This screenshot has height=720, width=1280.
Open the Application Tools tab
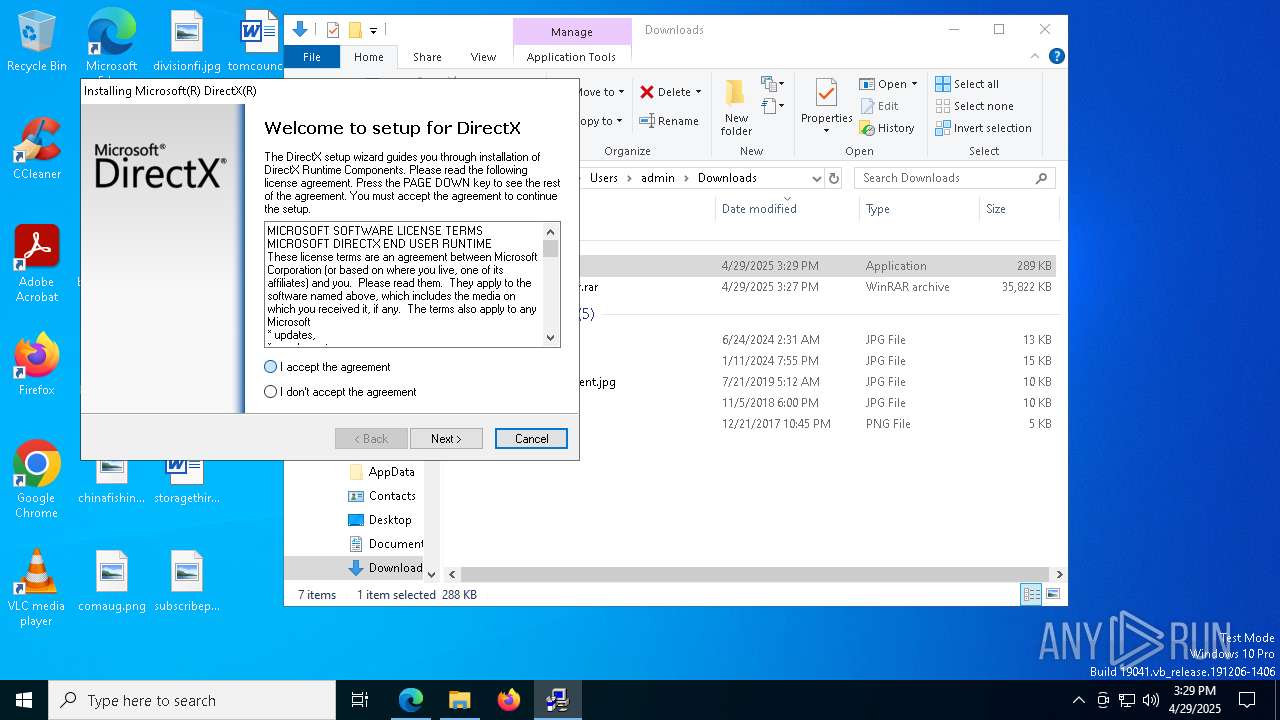click(571, 57)
